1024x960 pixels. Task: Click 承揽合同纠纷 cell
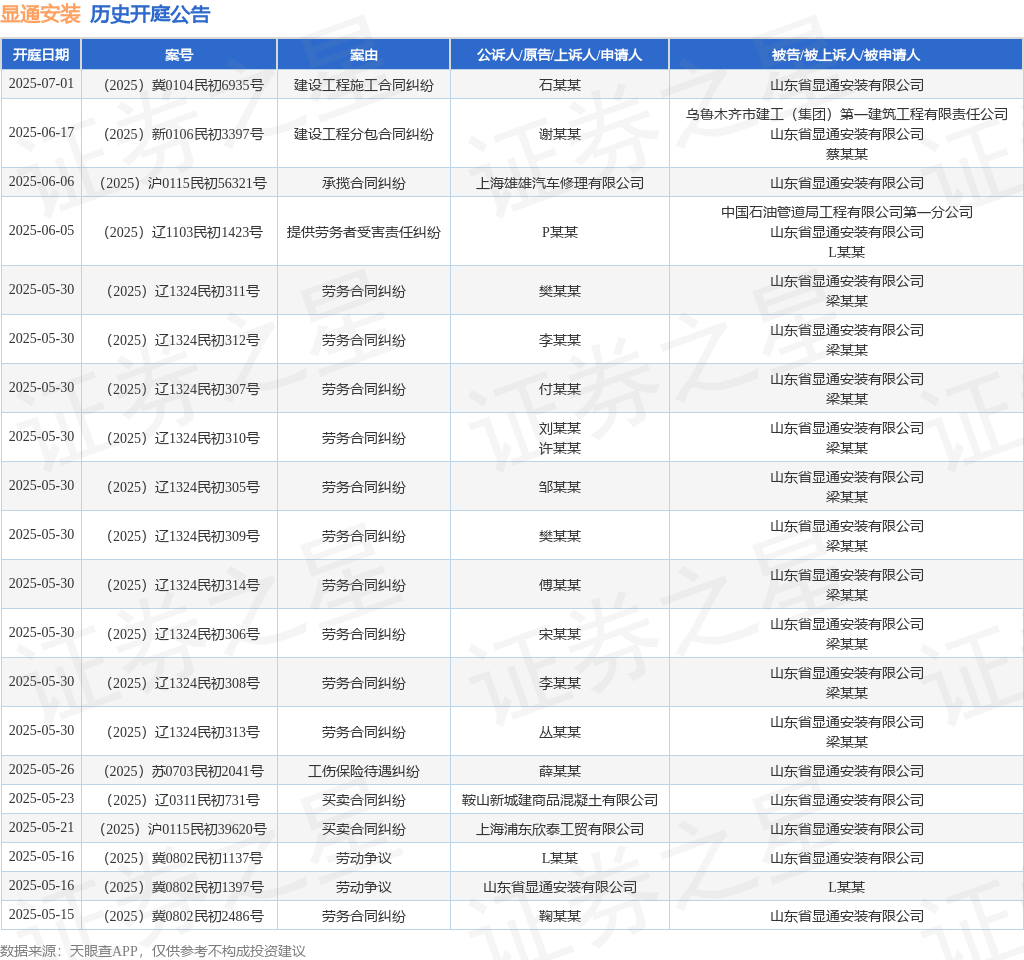364,183
